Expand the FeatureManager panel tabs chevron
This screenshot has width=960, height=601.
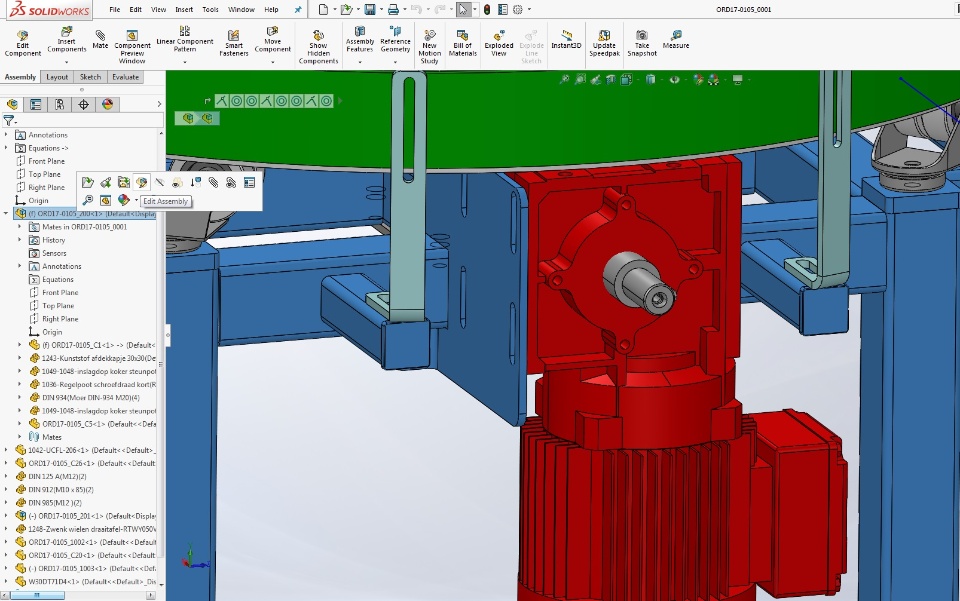[159, 105]
